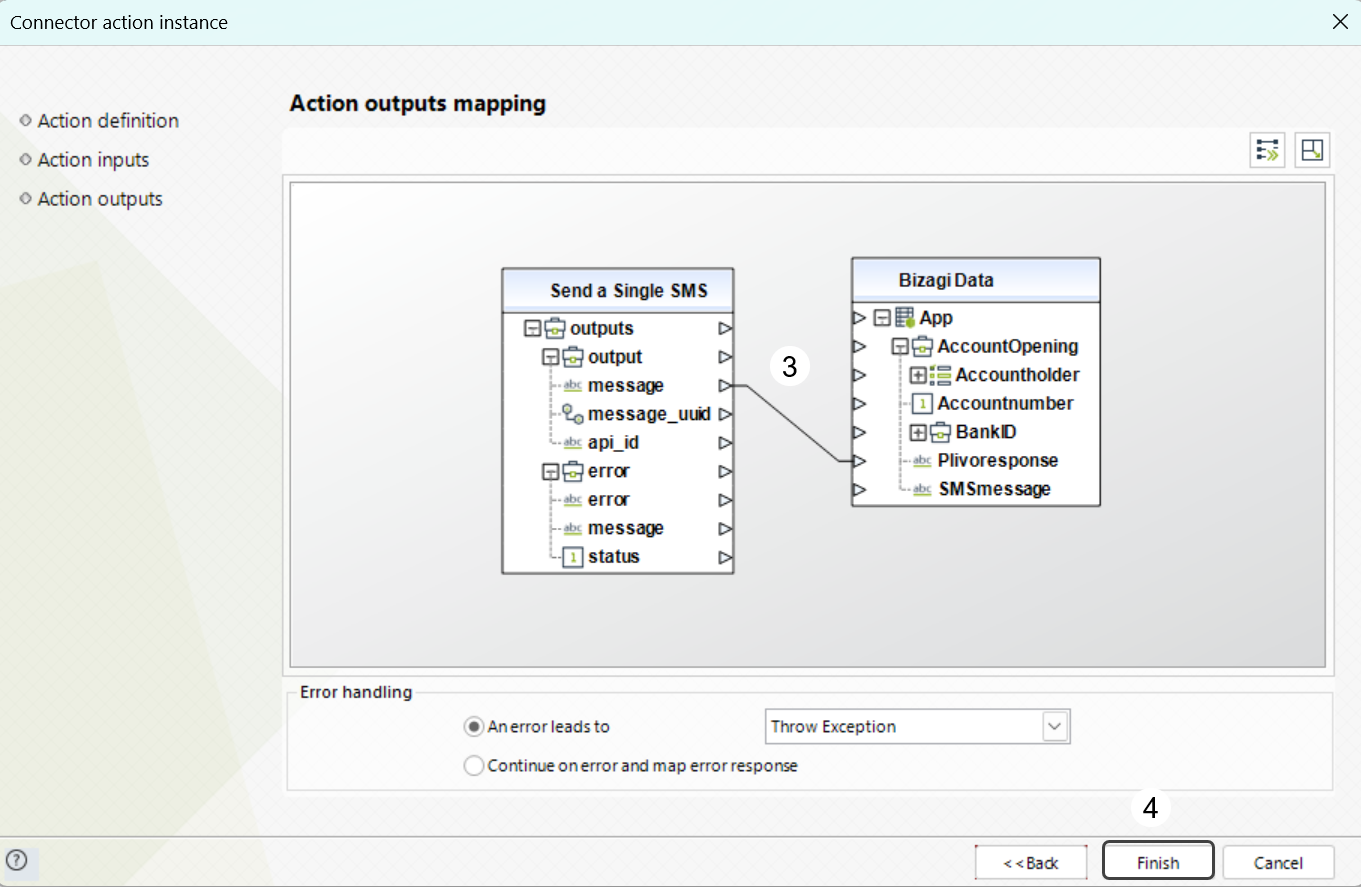Click the Cancel button
1361x887 pixels.
pos(1278,862)
